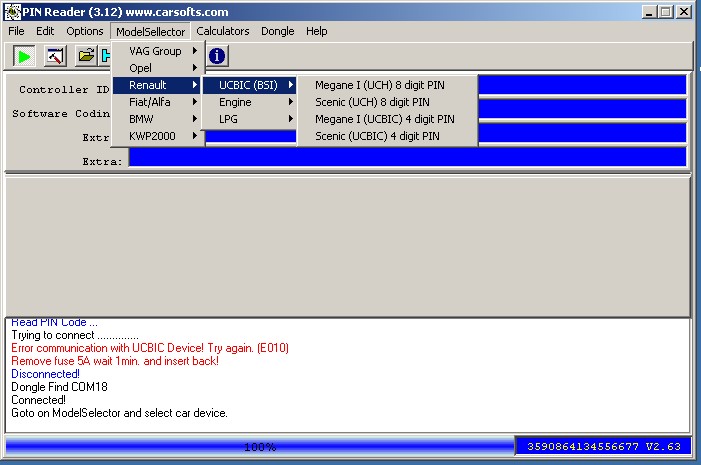Click the PIN Reader title bar app icon

13,12
